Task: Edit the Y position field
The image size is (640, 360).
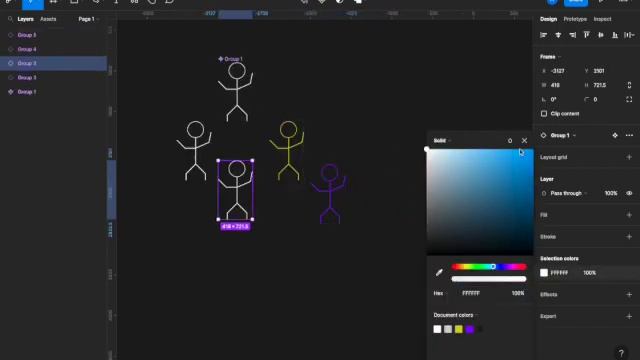Action: [598, 71]
